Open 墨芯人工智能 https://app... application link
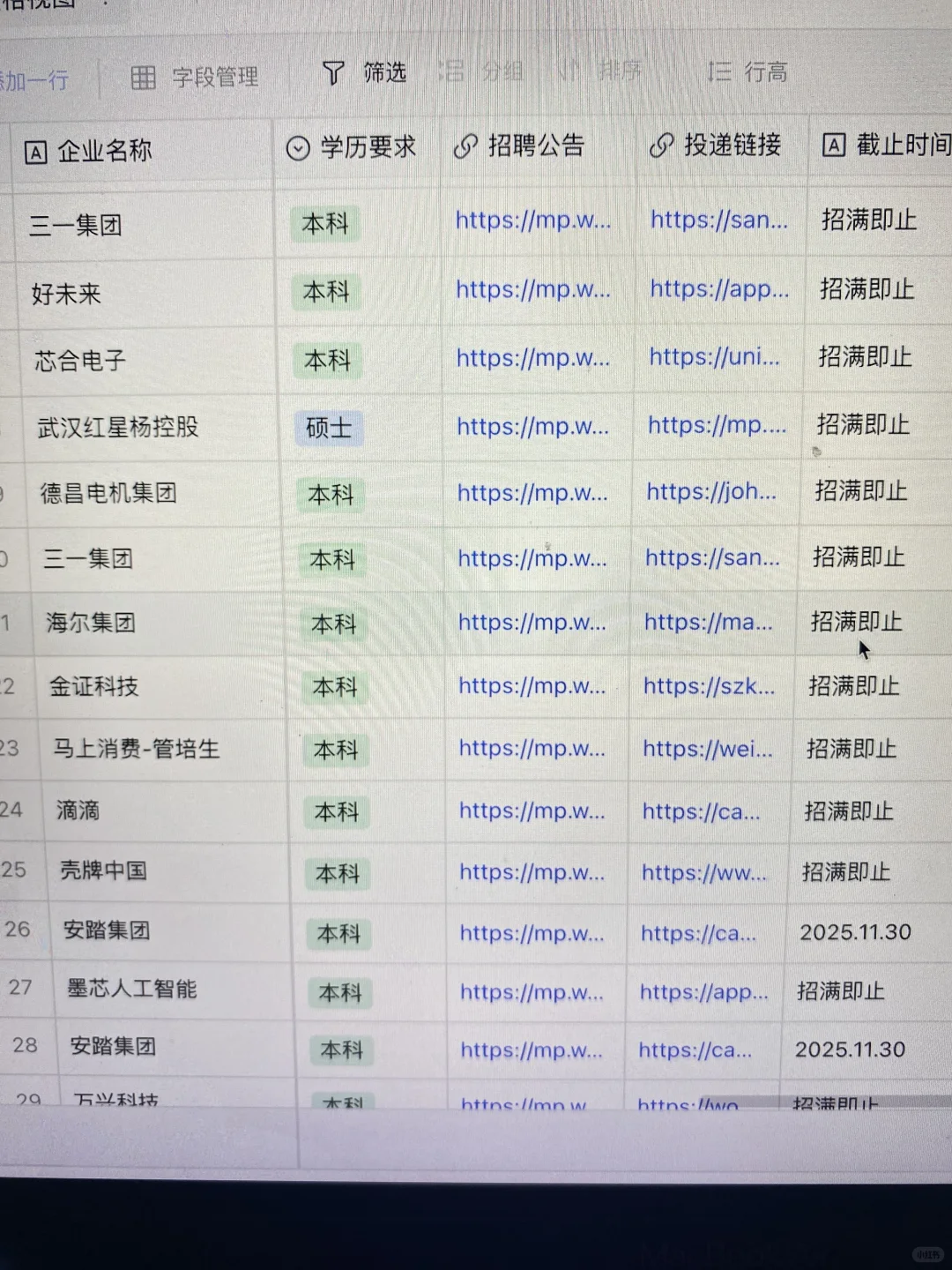The image size is (952, 1270). 703,992
